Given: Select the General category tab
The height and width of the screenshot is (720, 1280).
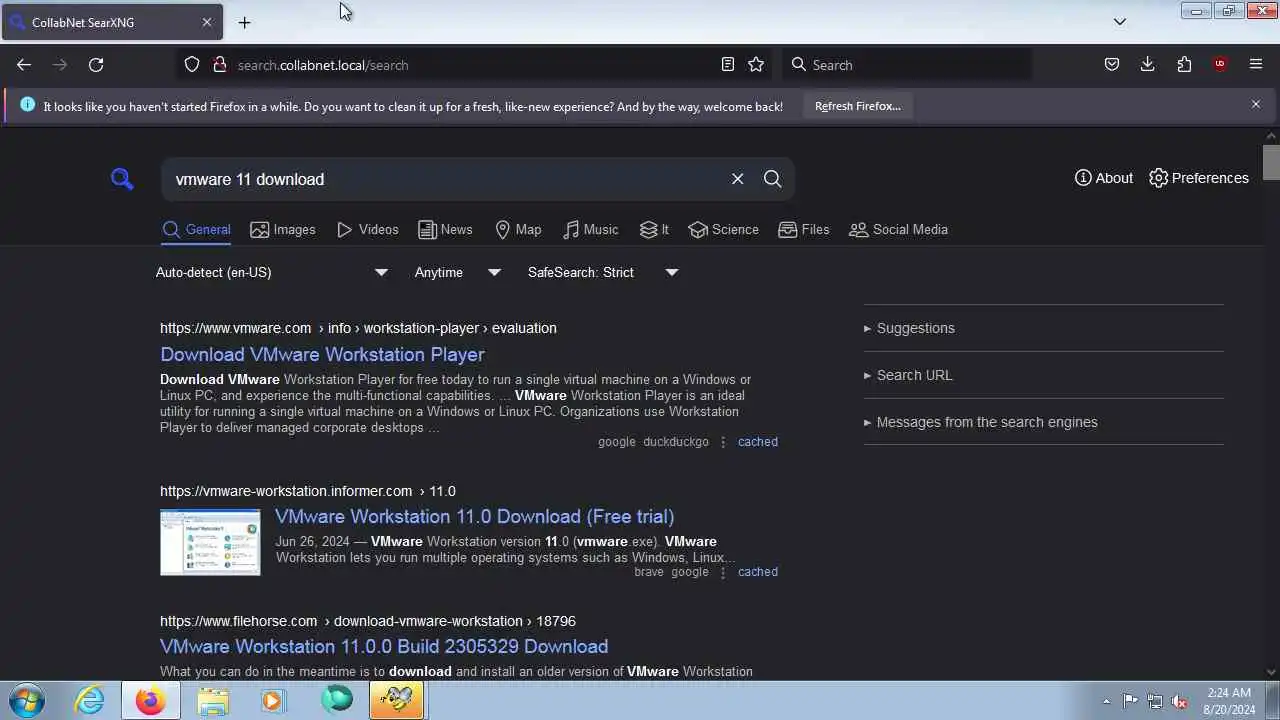Looking at the screenshot, I should point(197,230).
